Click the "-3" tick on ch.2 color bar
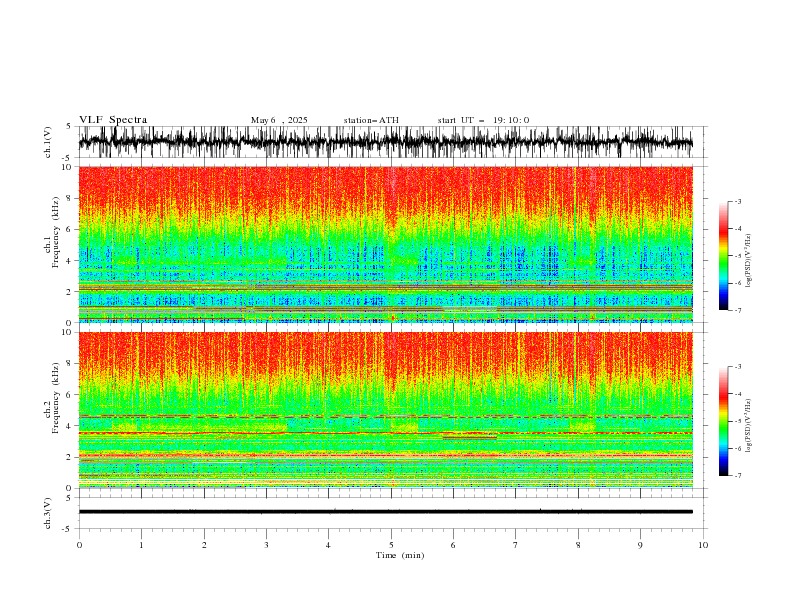This screenshot has height=612, width=792. (x=738, y=367)
